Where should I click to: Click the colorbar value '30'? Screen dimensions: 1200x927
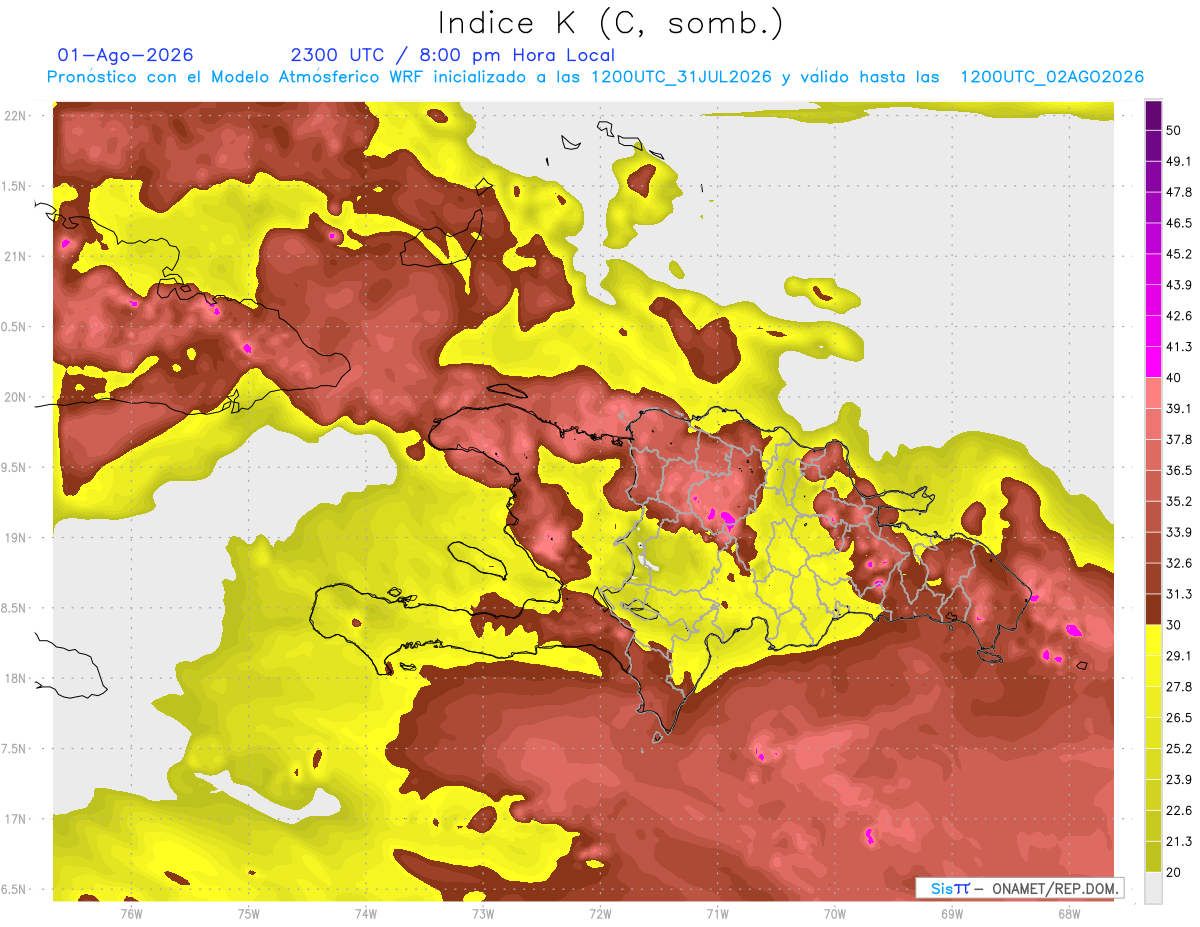tap(1175, 625)
